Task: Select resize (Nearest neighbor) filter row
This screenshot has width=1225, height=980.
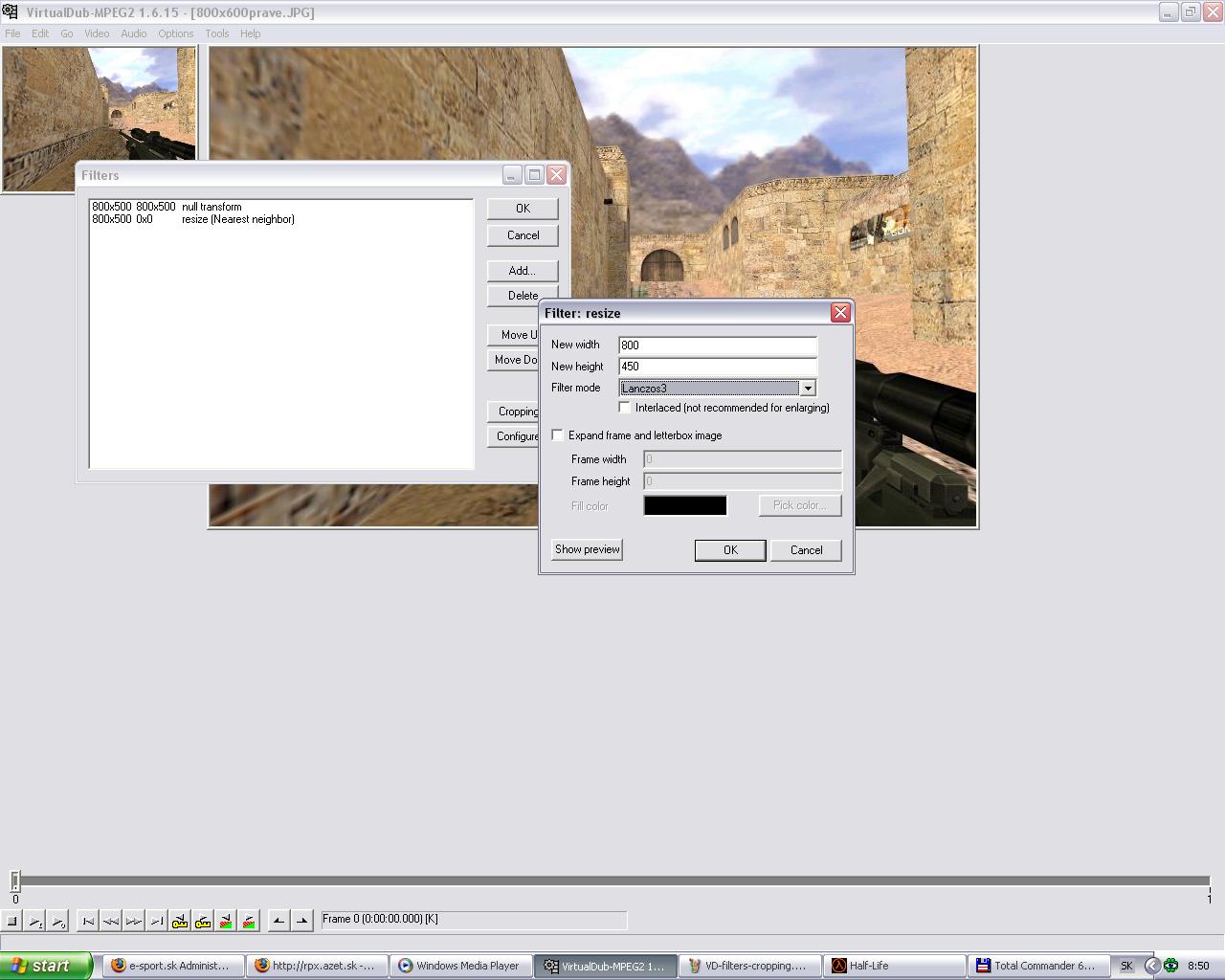Action: click(281, 219)
